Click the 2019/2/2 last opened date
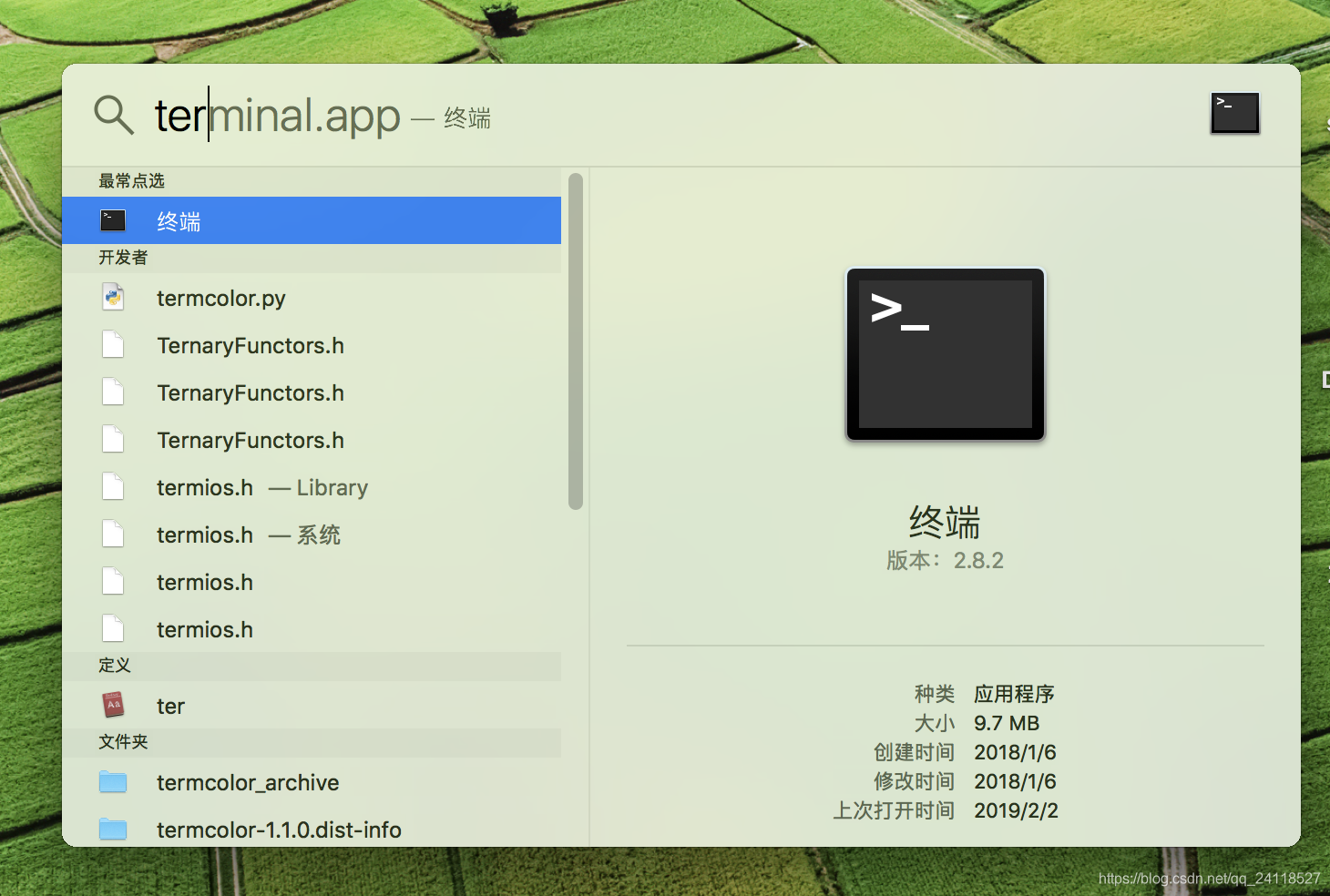 [x=1016, y=810]
